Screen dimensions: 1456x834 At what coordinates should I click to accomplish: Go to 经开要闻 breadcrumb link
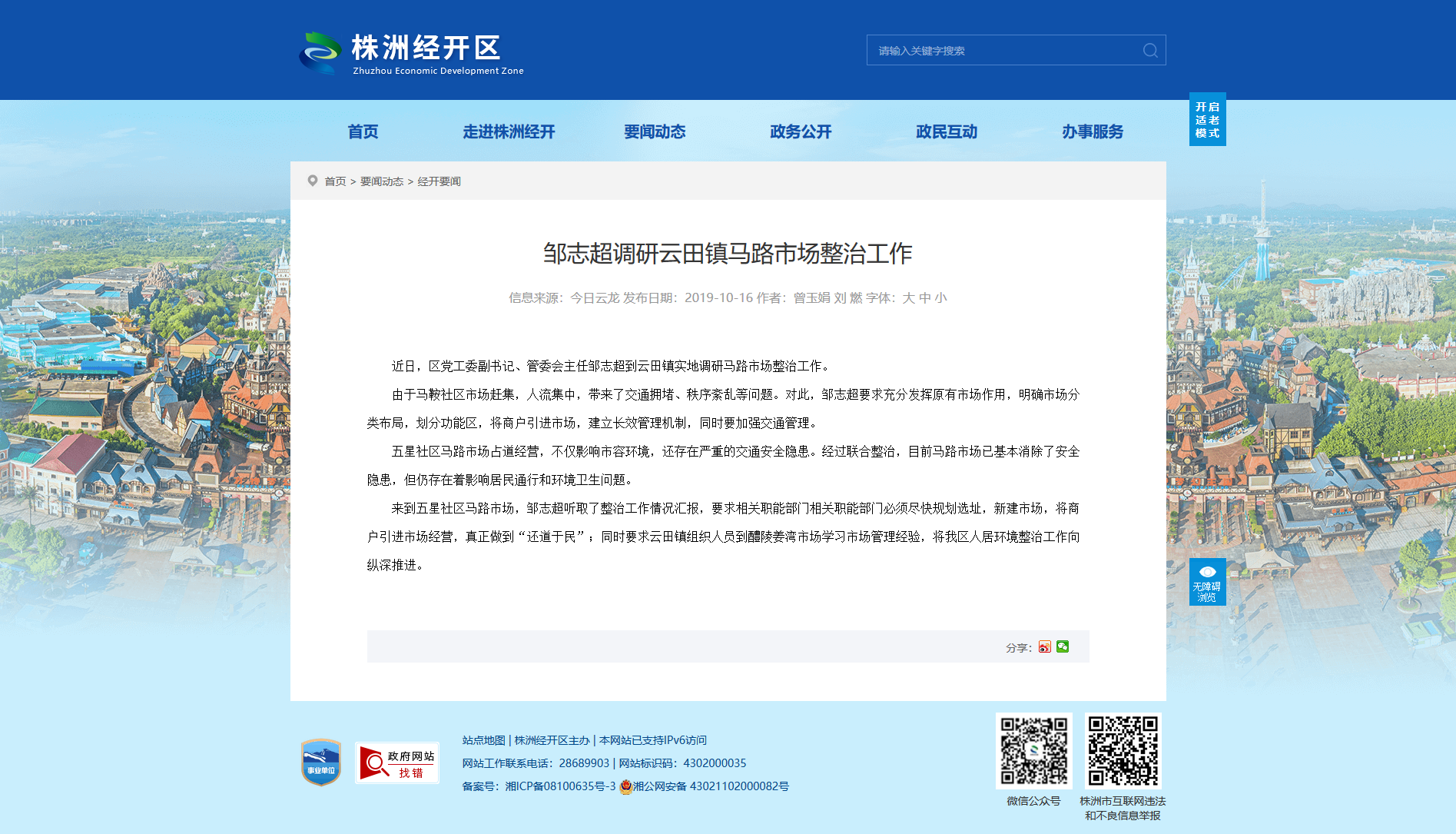439,181
